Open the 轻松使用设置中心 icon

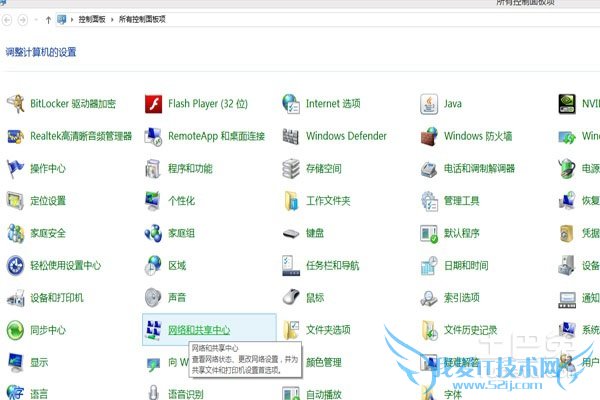[16, 266]
